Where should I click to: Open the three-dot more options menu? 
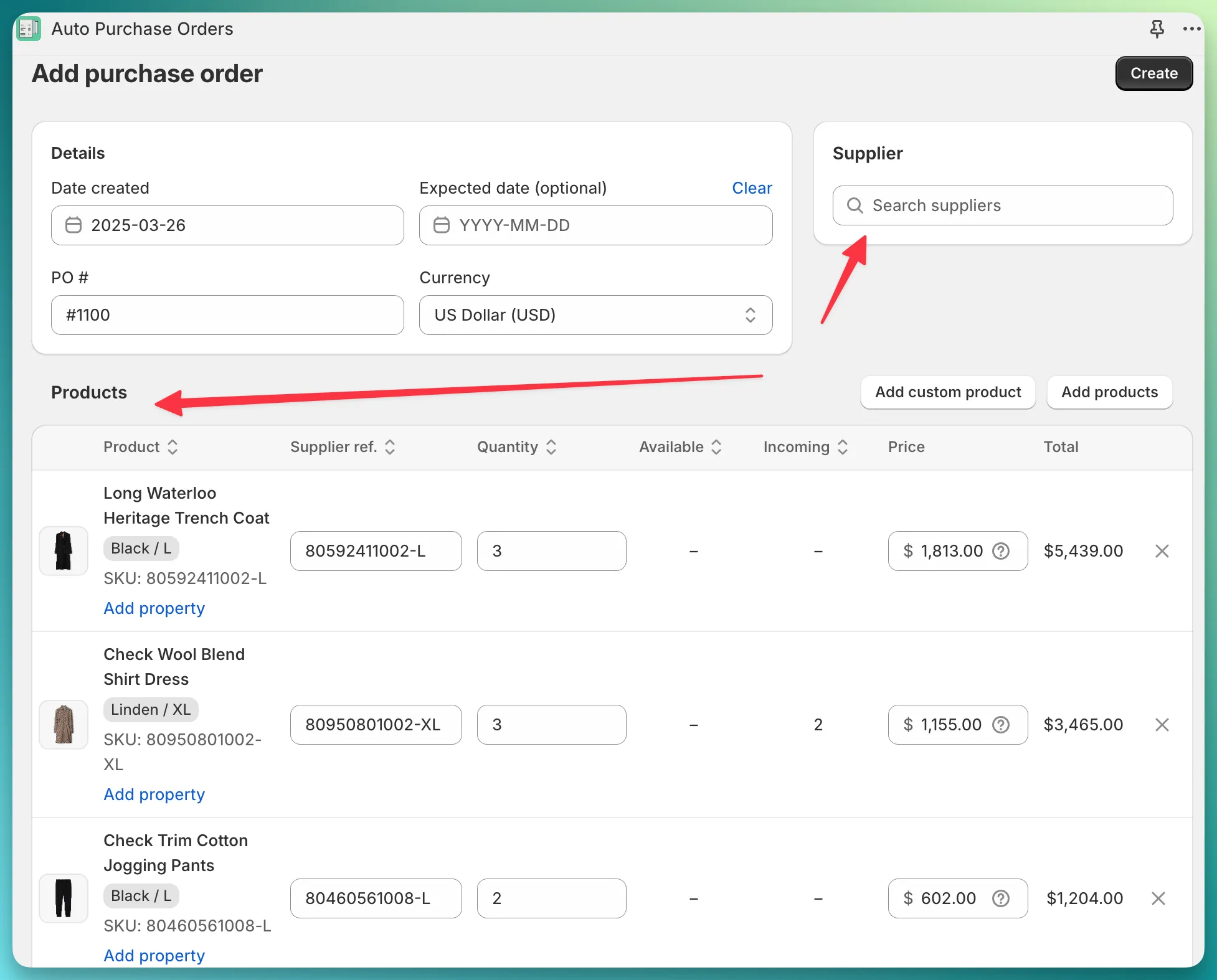[1191, 29]
